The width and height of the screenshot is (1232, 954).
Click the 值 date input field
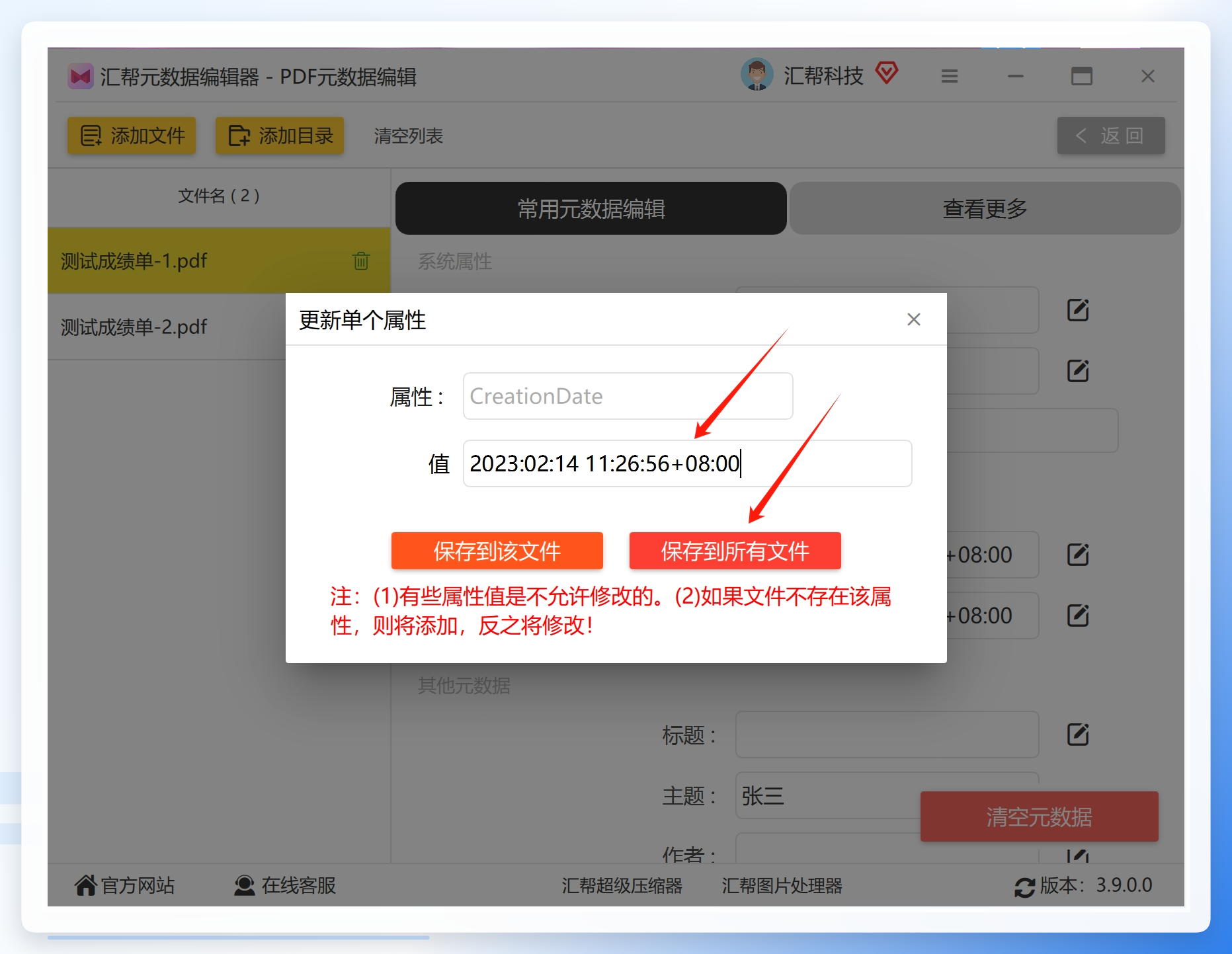(x=687, y=463)
